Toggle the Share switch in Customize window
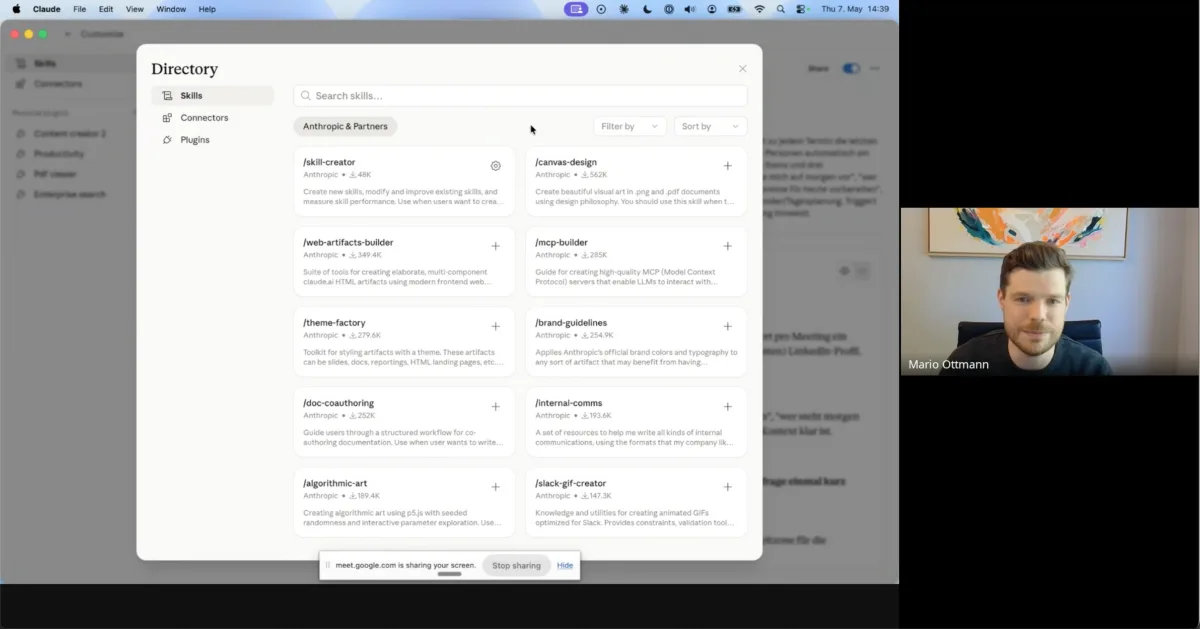The width and height of the screenshot is (1200, 629). [x=851, y=69]
